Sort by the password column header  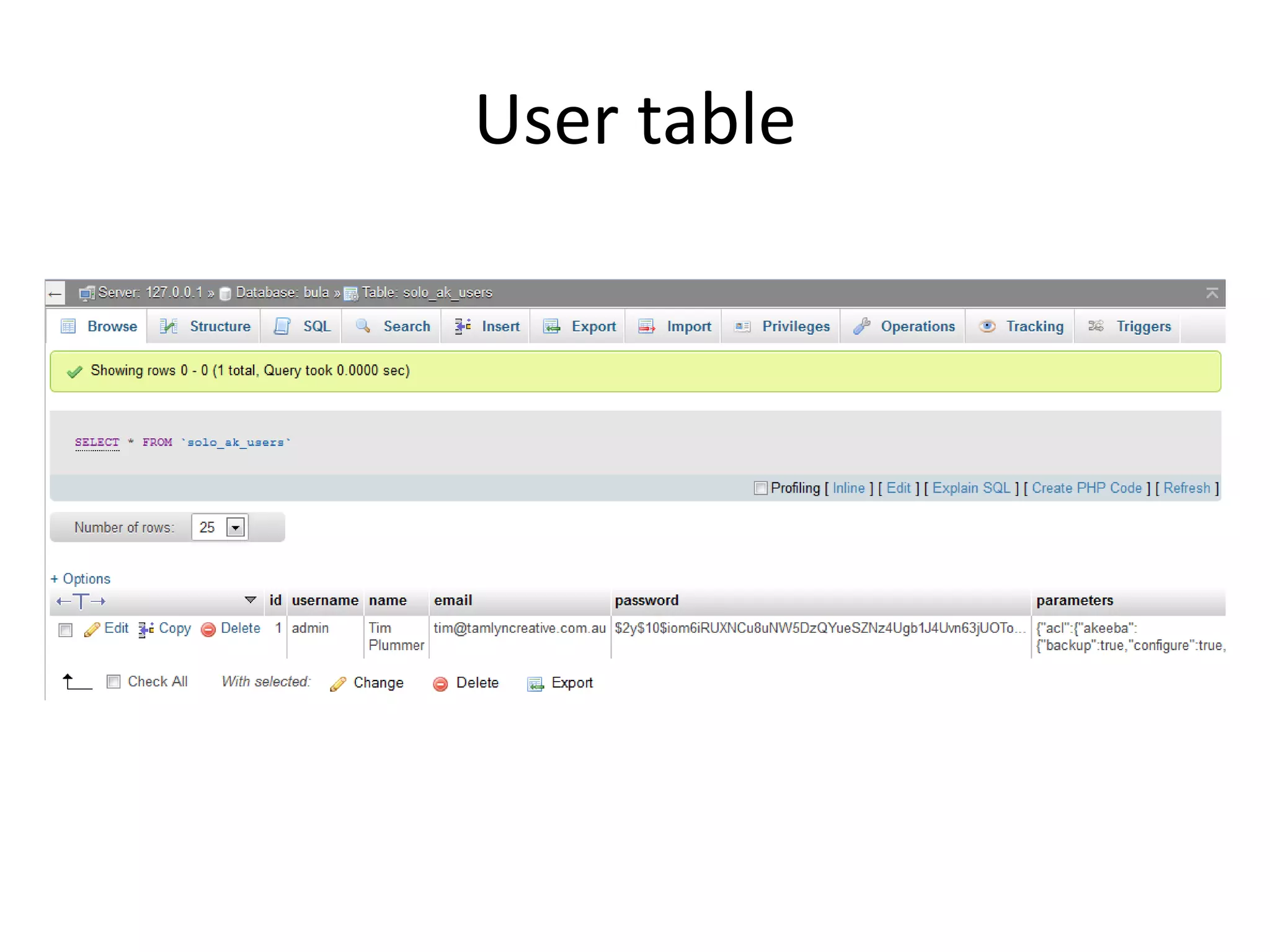(647, 601)
